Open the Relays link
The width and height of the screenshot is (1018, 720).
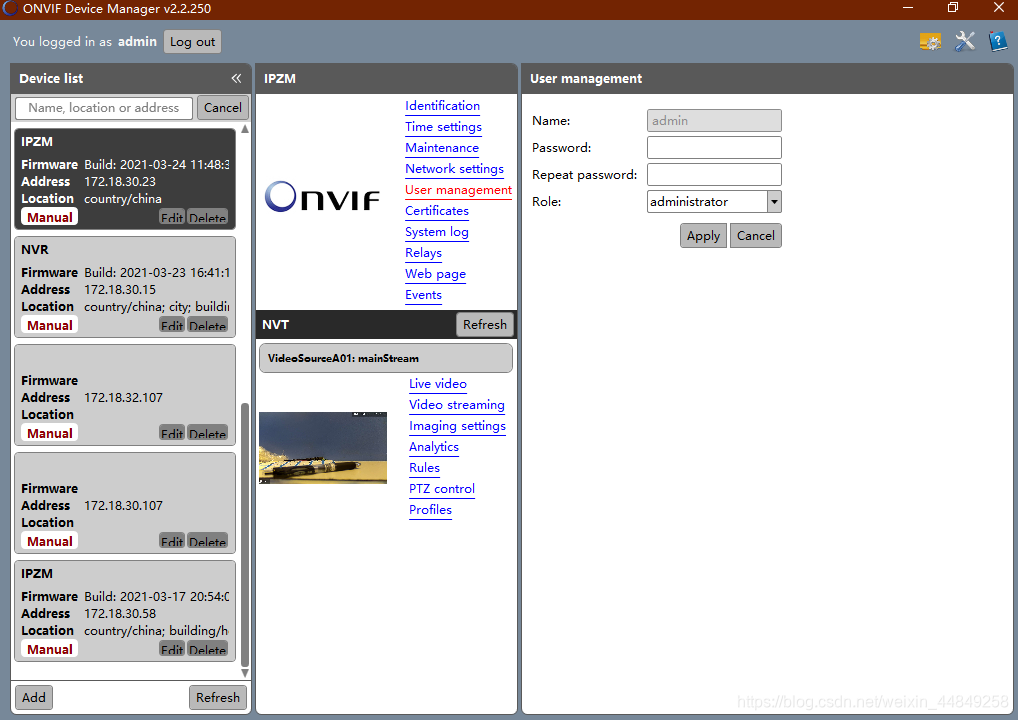point(423,253)
